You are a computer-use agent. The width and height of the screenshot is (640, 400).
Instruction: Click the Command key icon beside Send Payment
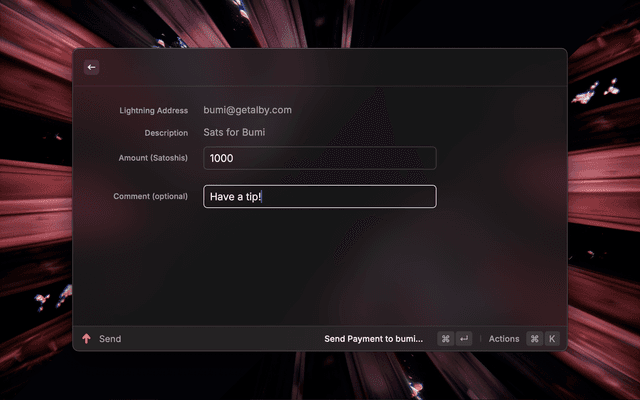(445, 339)
